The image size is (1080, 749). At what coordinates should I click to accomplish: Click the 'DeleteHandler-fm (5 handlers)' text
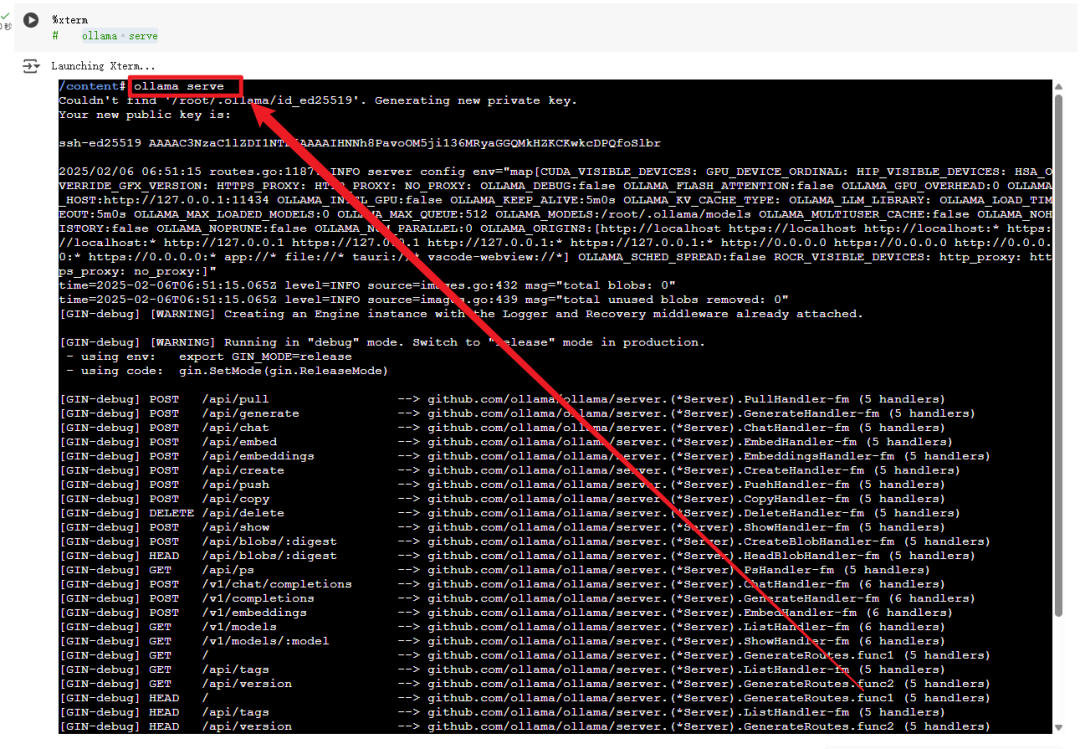coord(852,513)
